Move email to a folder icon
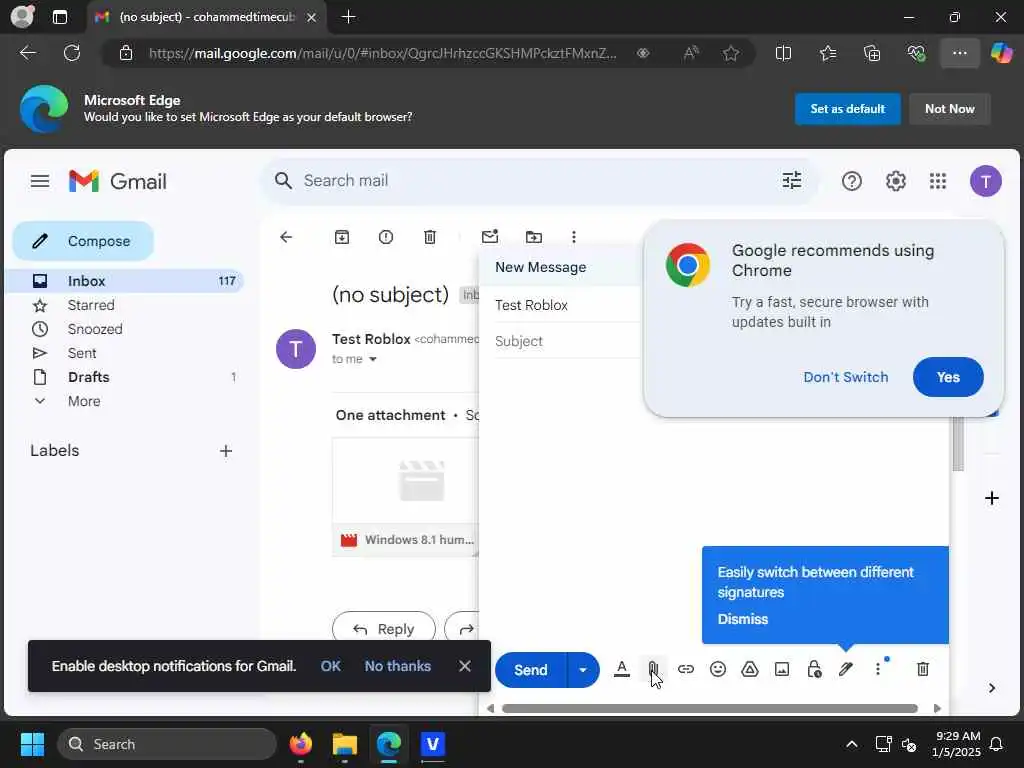 pos(534,237)
